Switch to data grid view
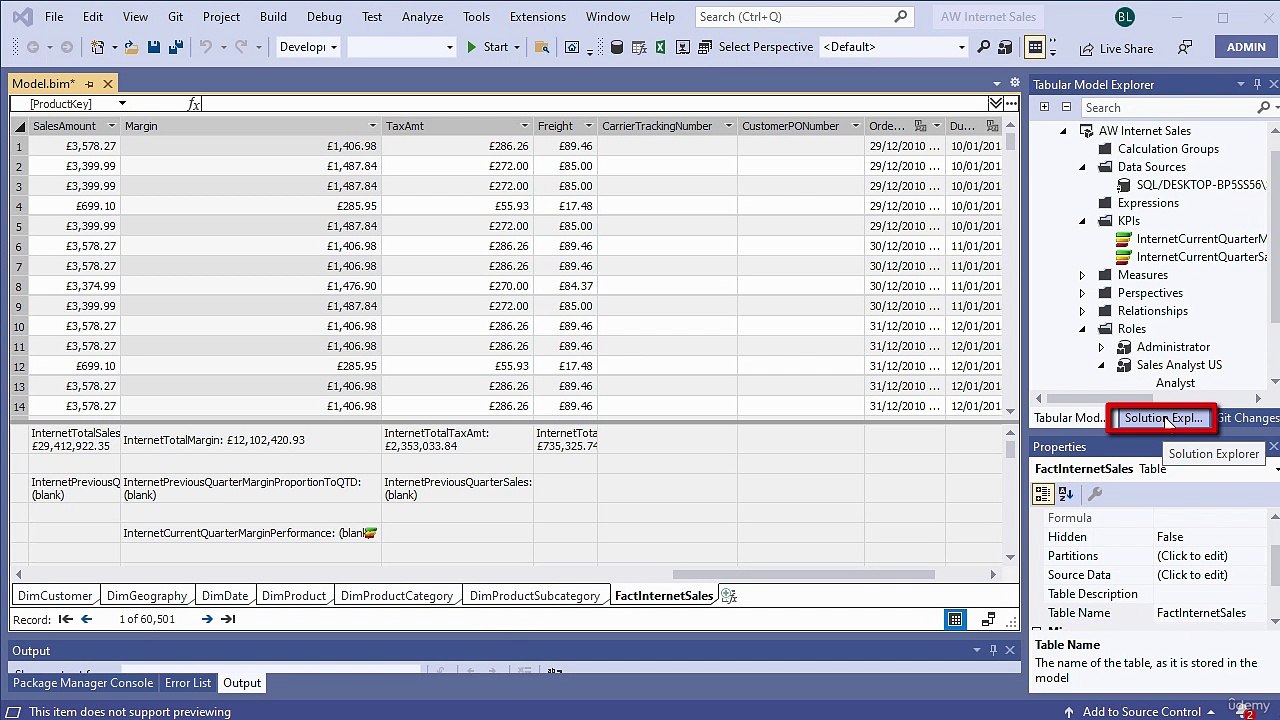 coord(956,620)
